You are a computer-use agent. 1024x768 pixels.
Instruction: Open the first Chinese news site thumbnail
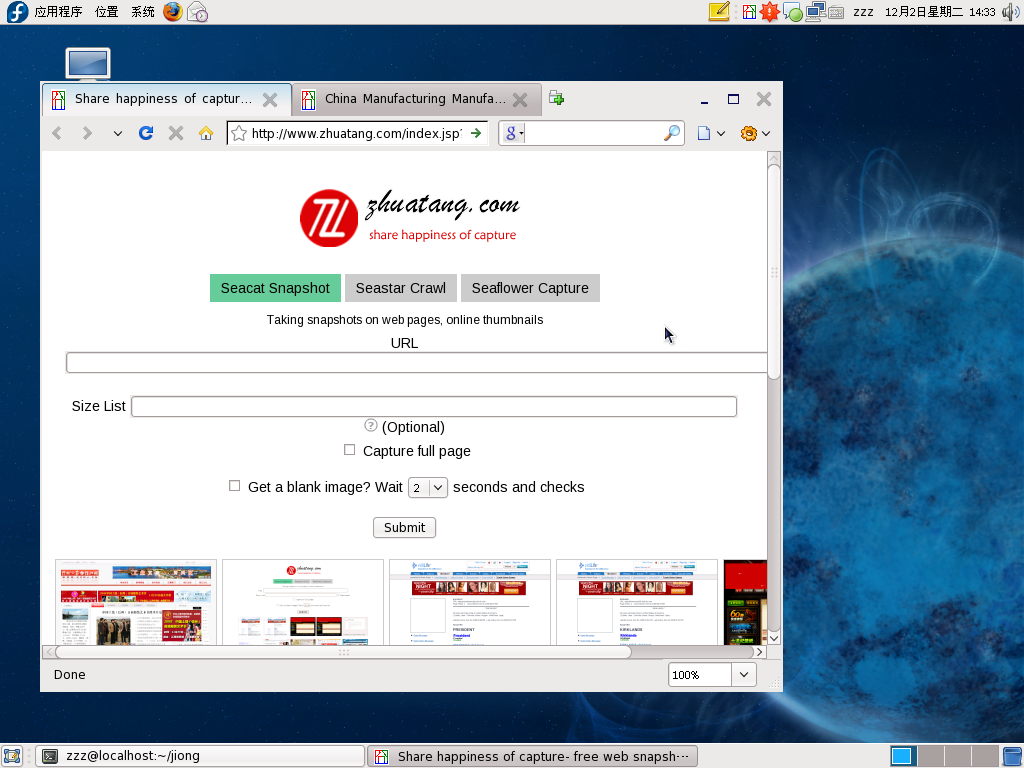(x=136, y=602)
